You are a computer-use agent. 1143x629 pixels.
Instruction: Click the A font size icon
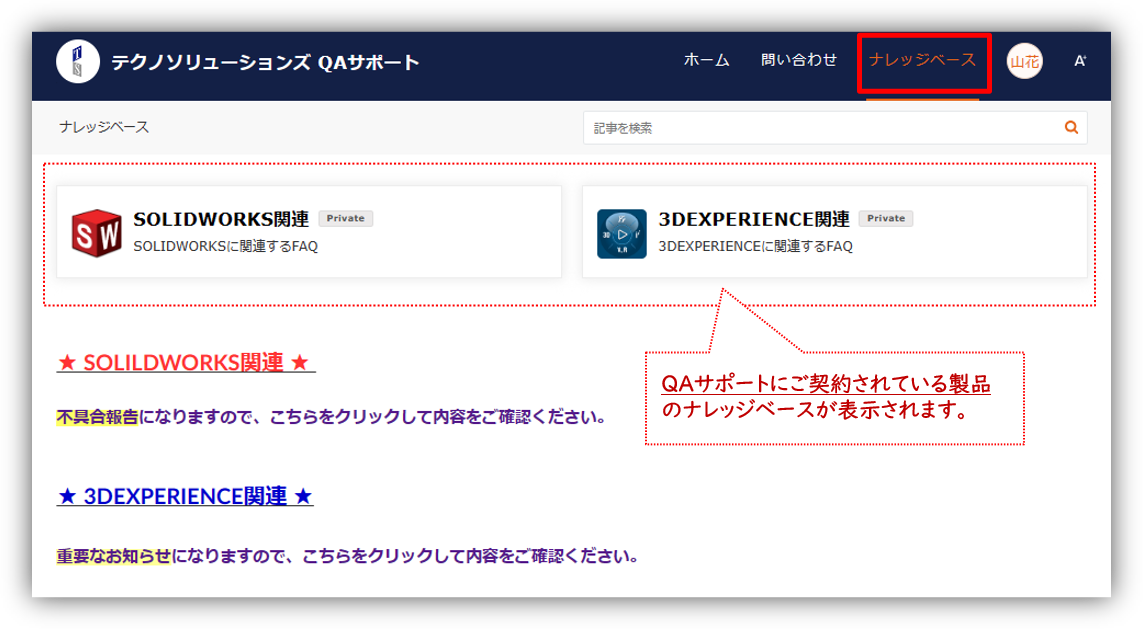(1080, 61)
